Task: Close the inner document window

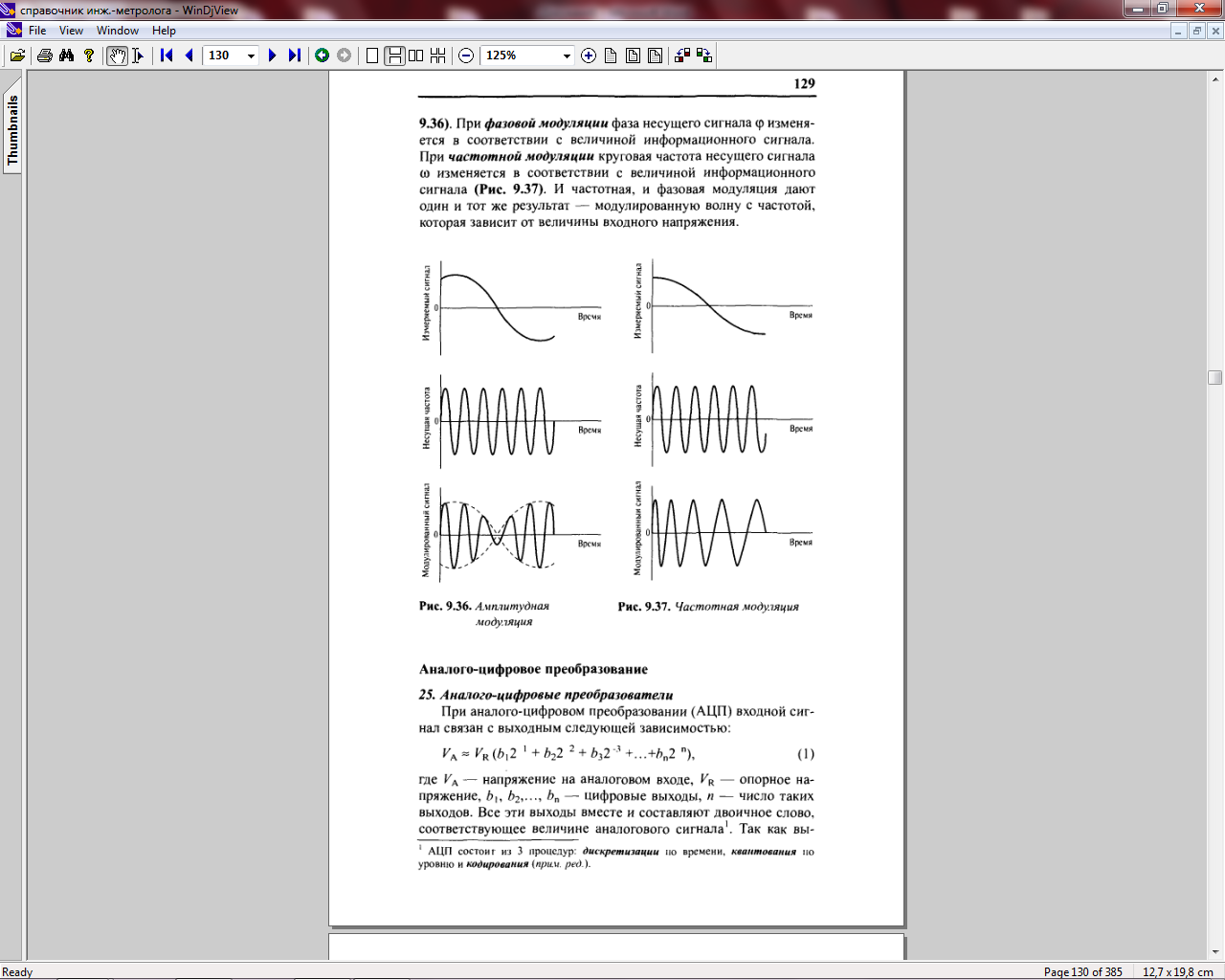Action: [x=1215, y=31]
